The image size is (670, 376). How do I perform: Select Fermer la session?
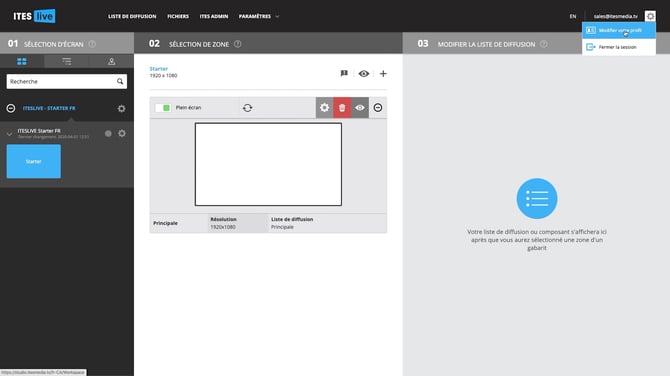[619, 47]
